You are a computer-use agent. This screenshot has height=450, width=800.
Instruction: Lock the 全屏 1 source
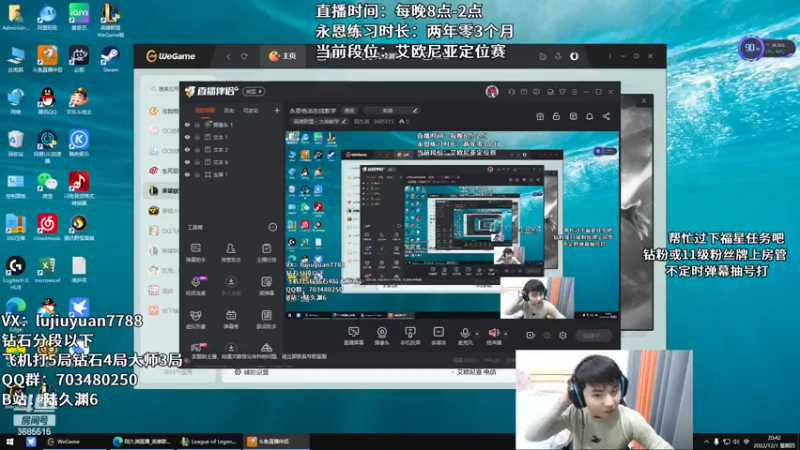(x=197, y=174)
